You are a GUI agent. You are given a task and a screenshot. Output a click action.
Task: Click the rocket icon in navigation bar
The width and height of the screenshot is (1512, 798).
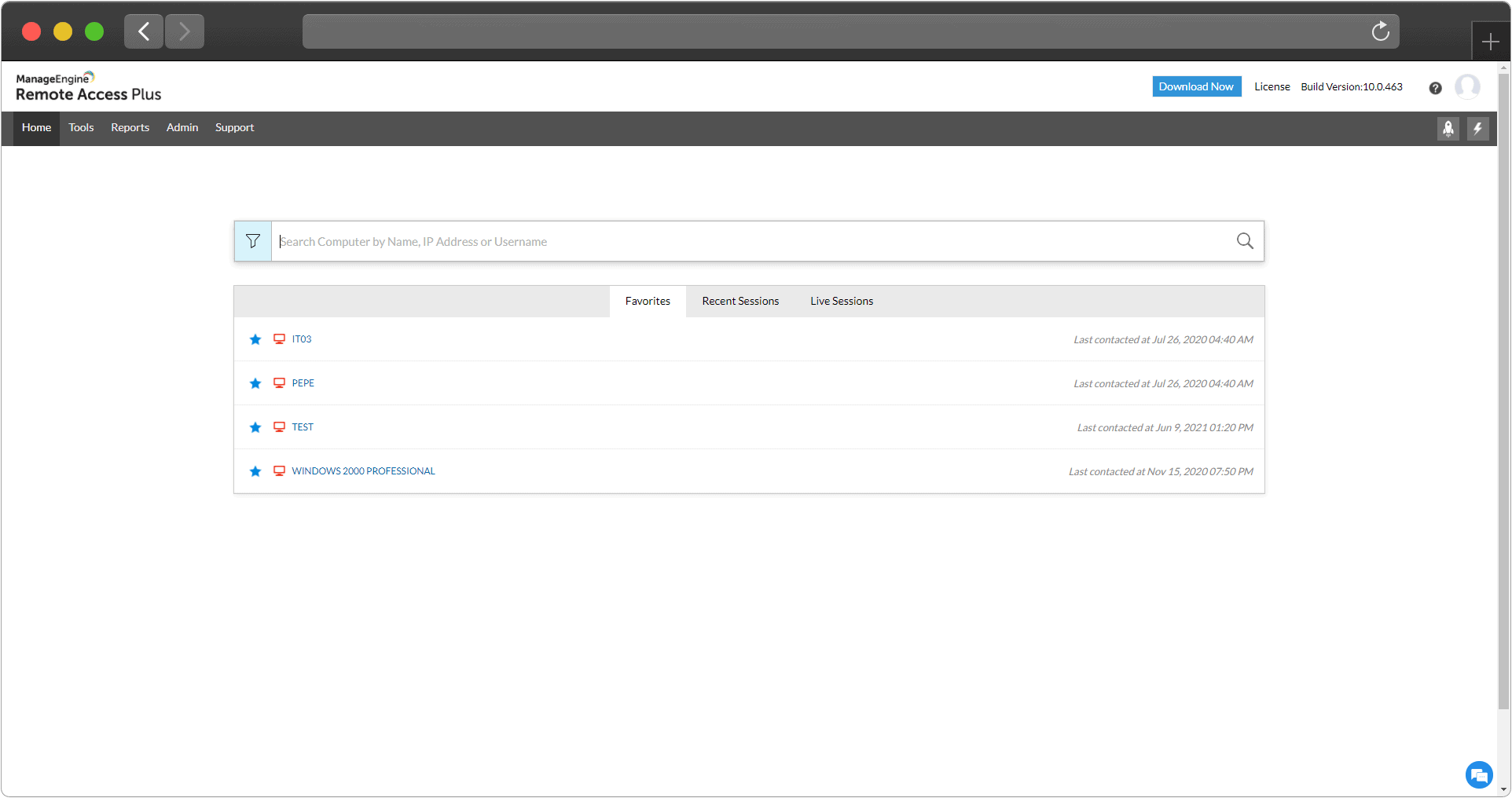click(x=1448, y=129)
